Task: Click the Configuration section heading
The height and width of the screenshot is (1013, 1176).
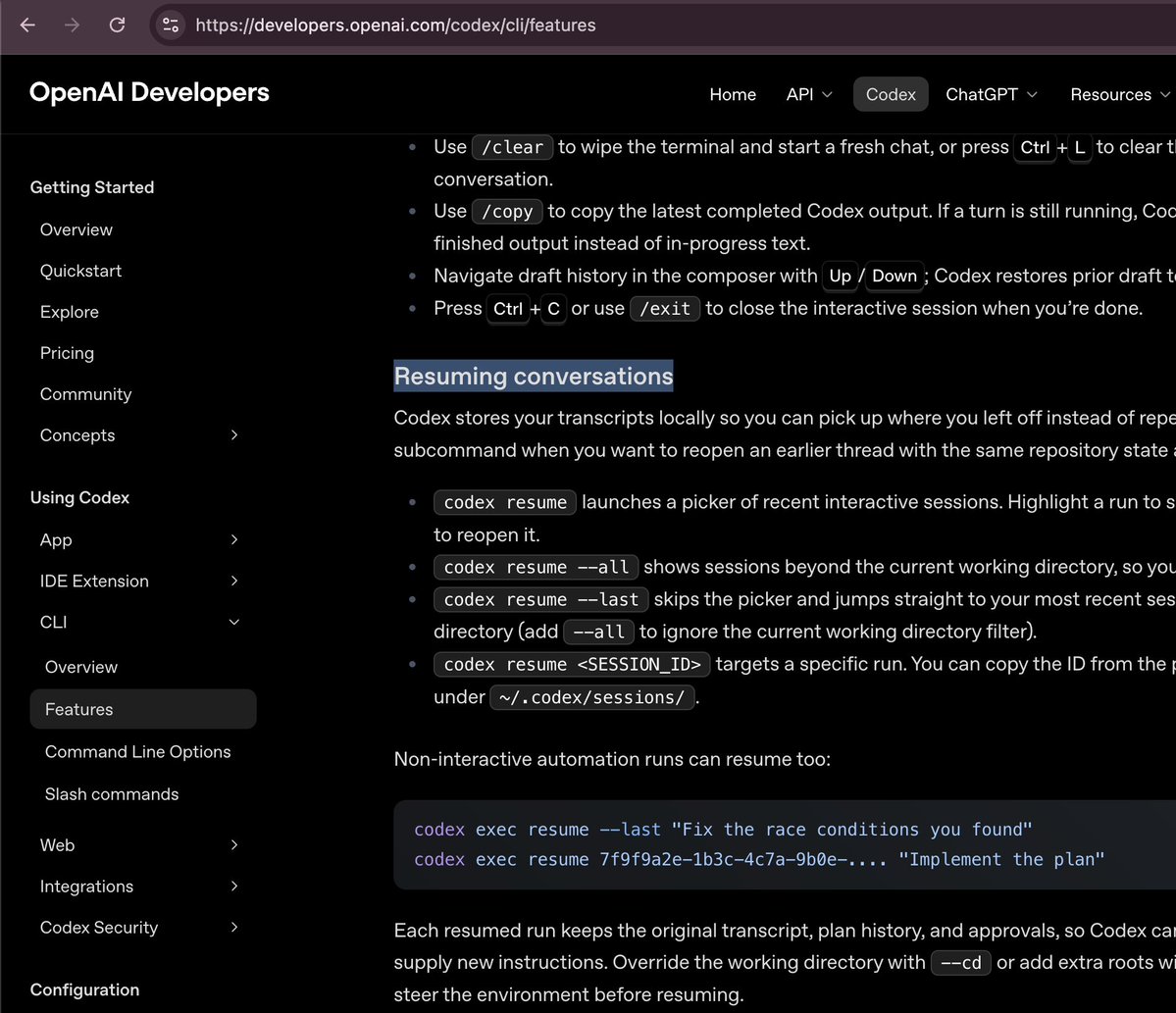Action: 84,989
